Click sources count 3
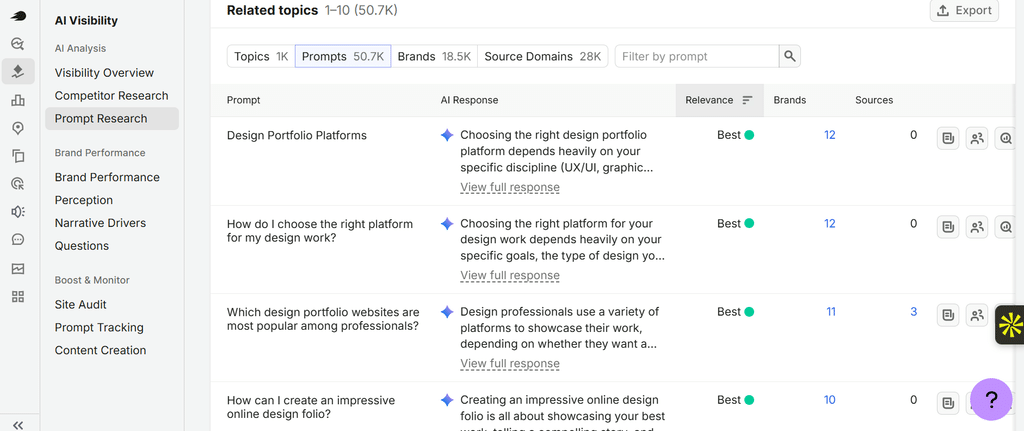The image size is (1024, 431). click(x=914, y=311)
